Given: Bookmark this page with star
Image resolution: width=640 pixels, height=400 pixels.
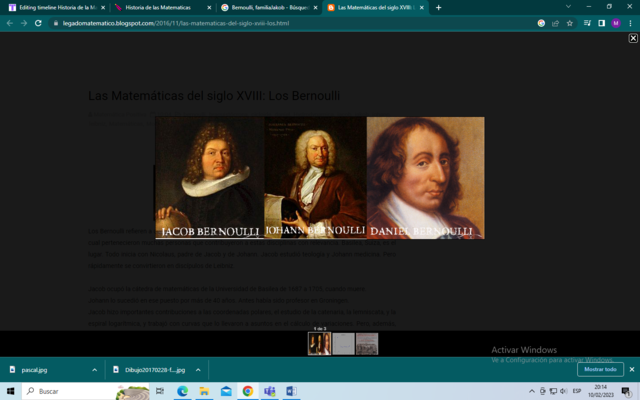Looking at the screenshot, I should coord(570,23).
